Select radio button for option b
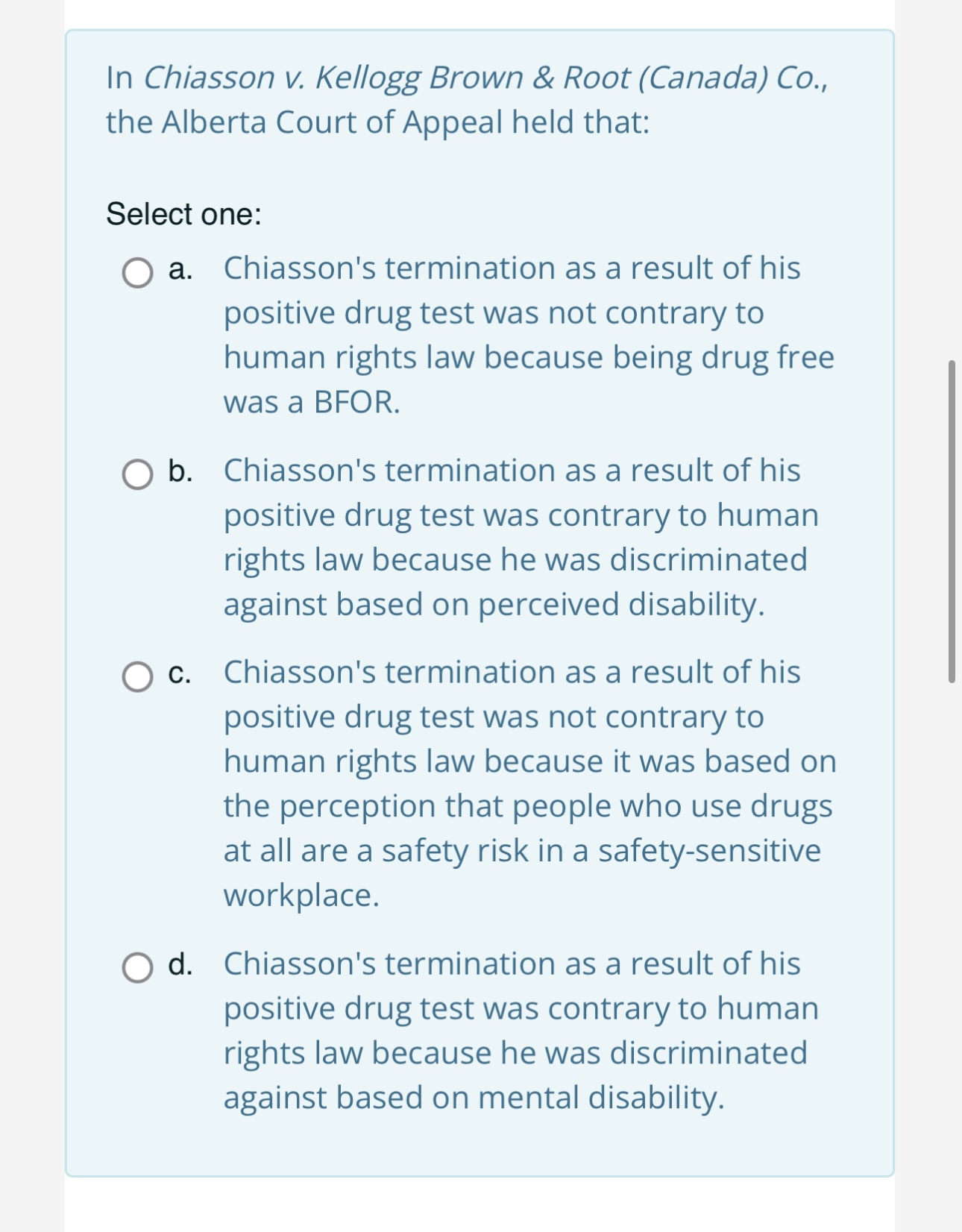Viewport: 962px width, 1232px height. [138, 476]
